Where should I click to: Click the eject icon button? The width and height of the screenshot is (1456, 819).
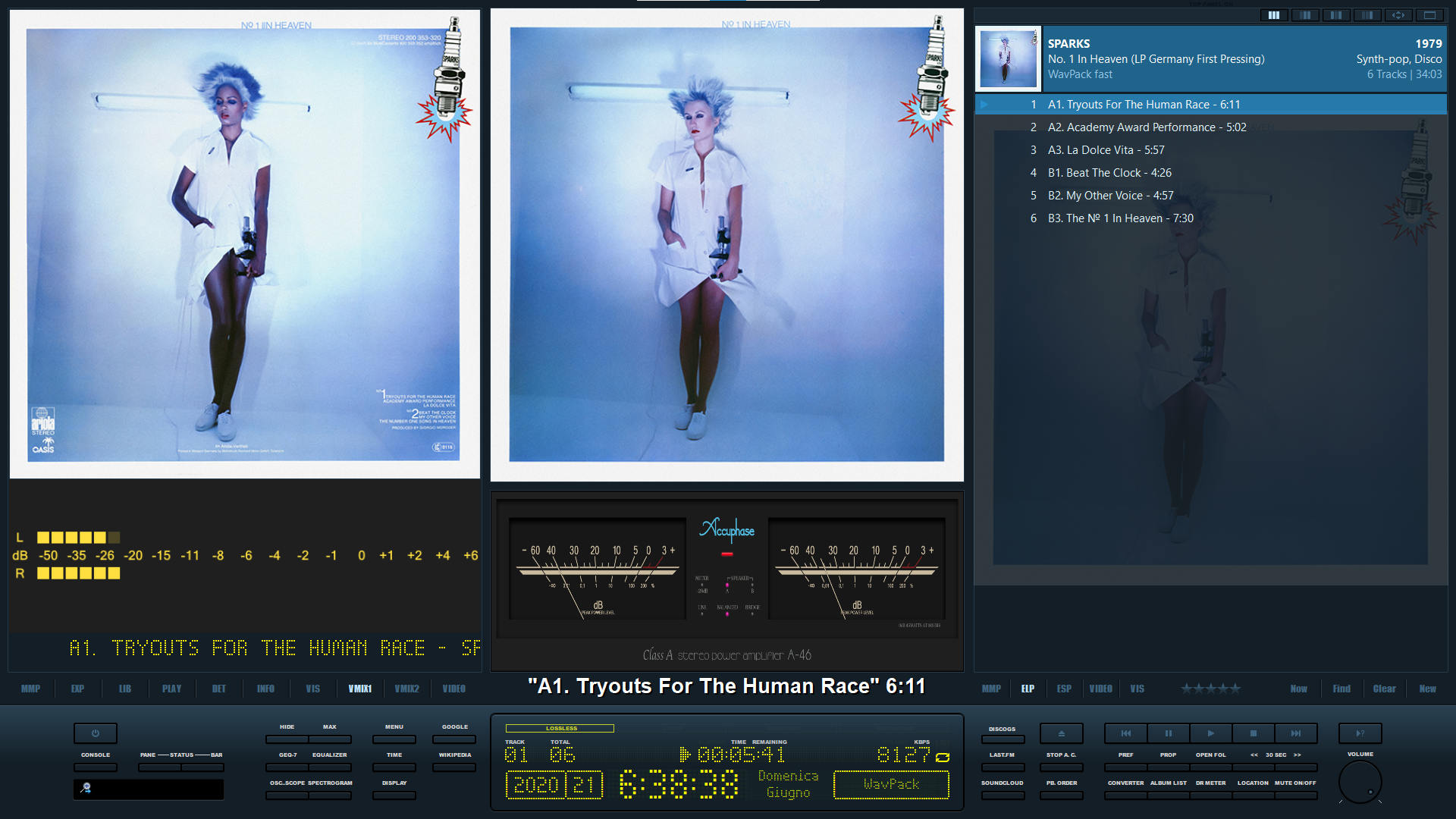pyautogui.click(x=1061, y=733)
